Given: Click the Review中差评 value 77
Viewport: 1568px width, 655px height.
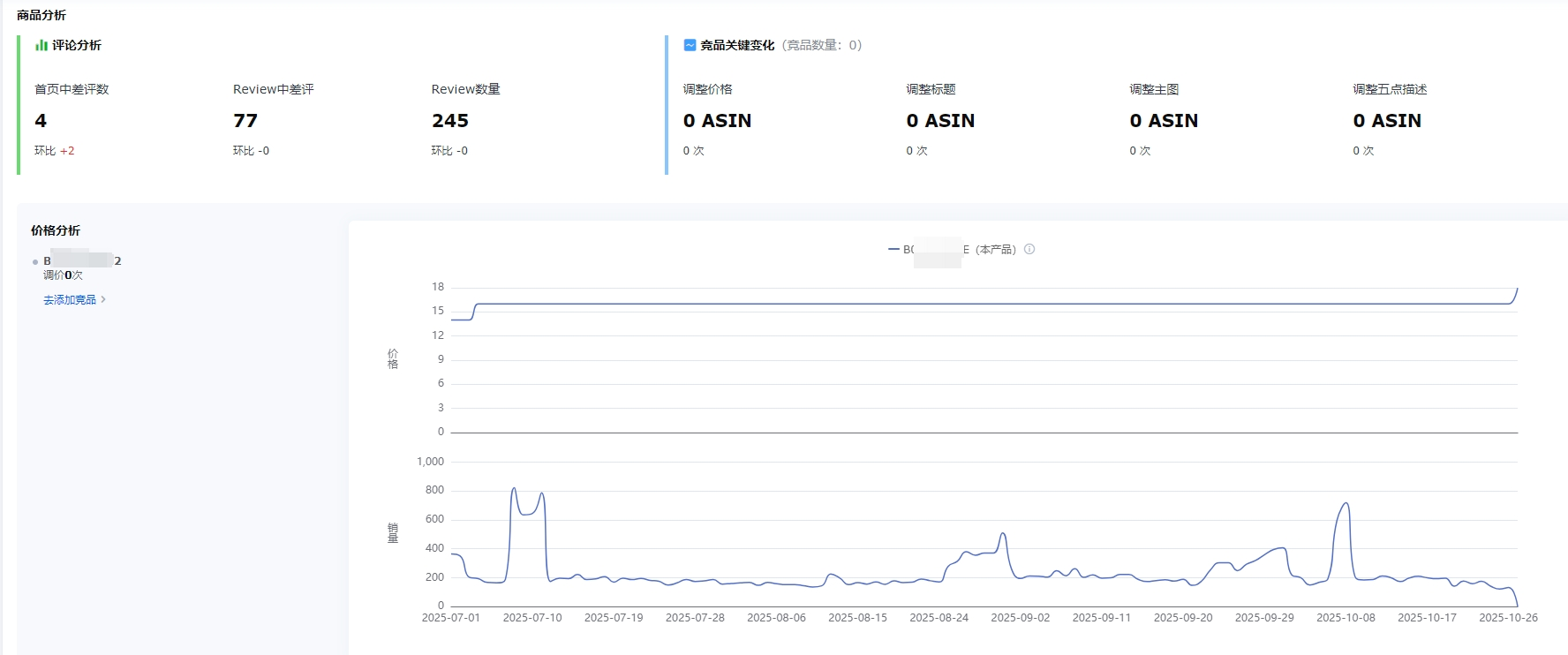Looking at the screenshot, I should 245,121.
